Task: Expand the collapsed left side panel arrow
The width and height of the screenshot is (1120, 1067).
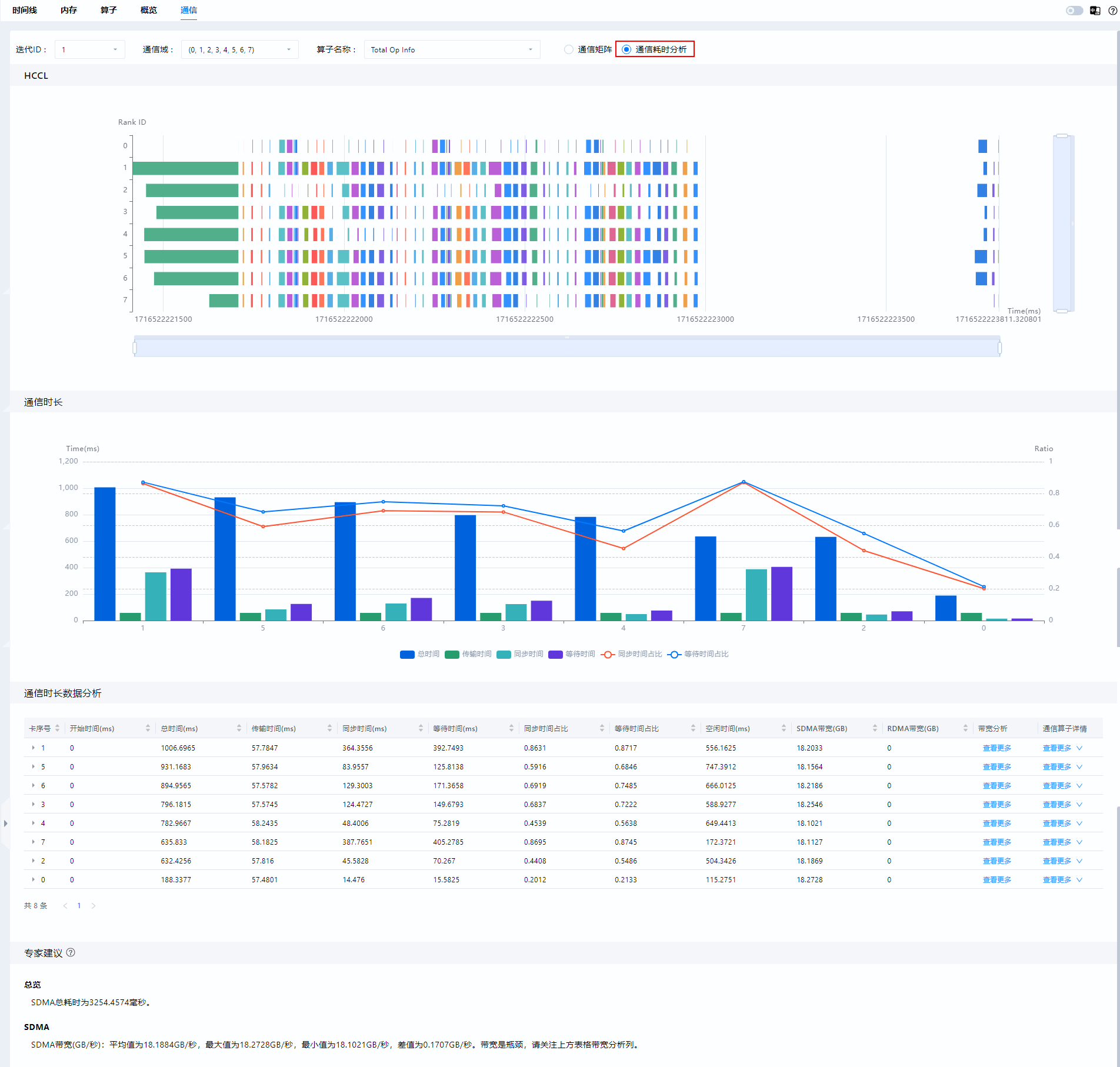Action: 5,823
